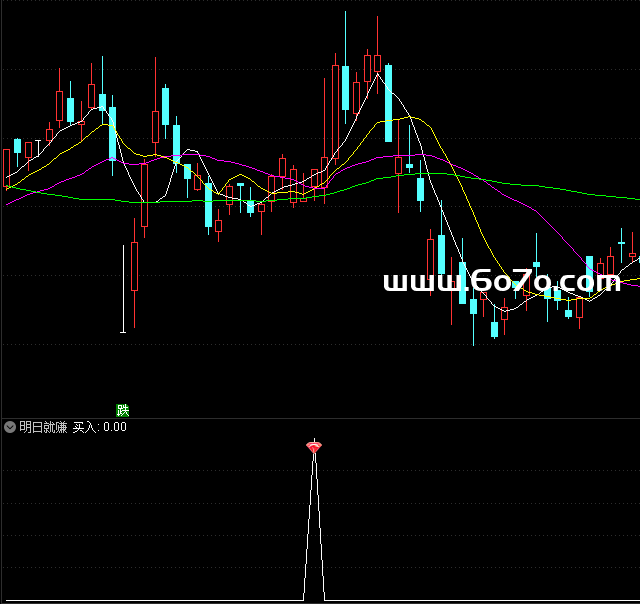The height and width of the screenshot is (604, 640).
Task: Click the 明日就赚 indicator name label
Action: pos(43,427)
